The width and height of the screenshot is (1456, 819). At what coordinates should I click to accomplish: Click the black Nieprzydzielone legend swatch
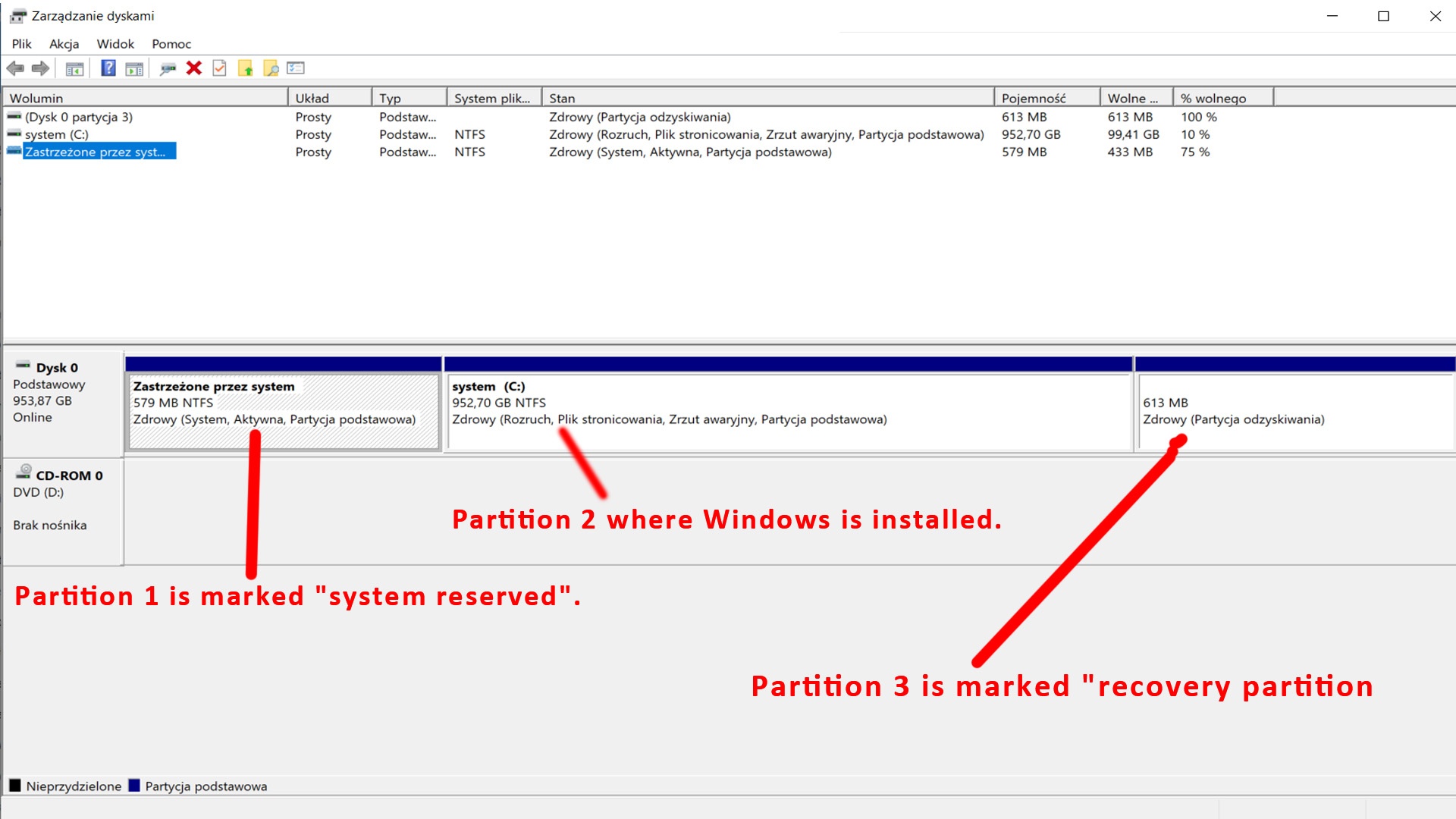(x=14, y=786)
